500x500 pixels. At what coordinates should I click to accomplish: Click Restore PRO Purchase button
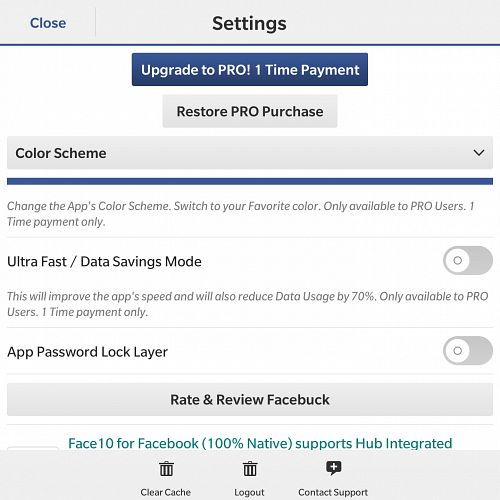point(250,111)
